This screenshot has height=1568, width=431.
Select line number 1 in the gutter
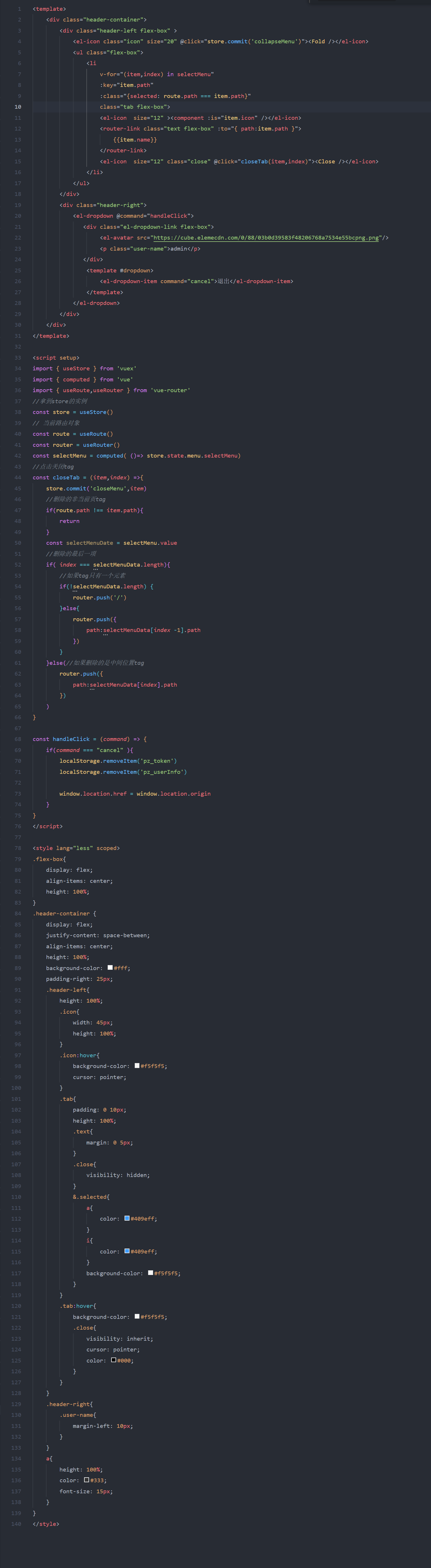(x=19, y=9)
